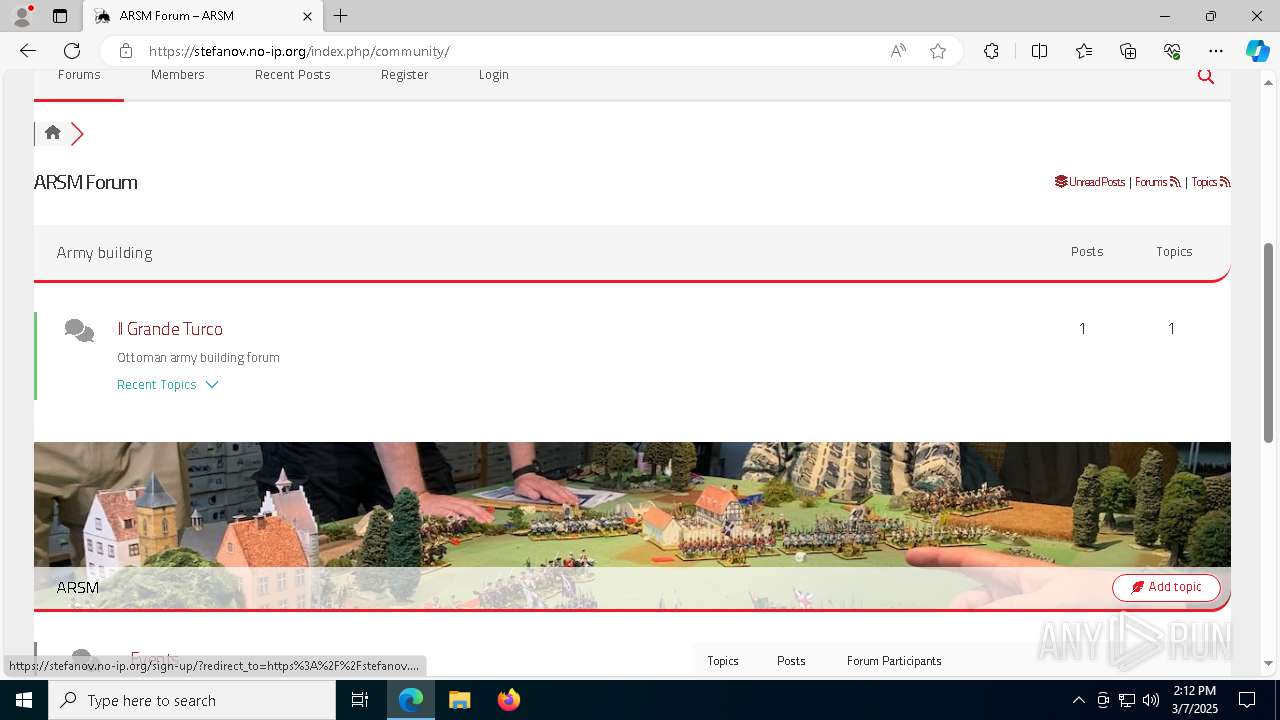Open a new browser tab
Image resolution: width=1280 pixels, height=720 pixels.
click(x=341, y=16)
